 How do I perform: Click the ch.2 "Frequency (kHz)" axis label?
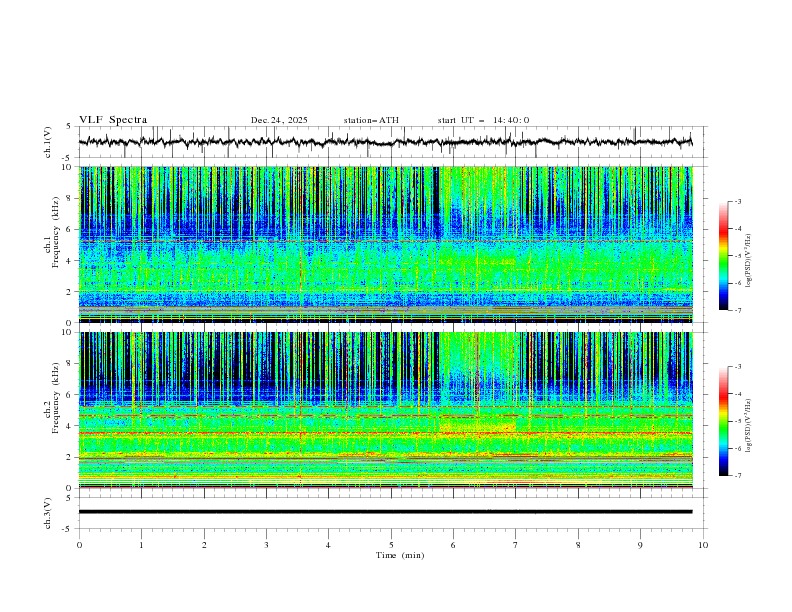click(56, 397)
